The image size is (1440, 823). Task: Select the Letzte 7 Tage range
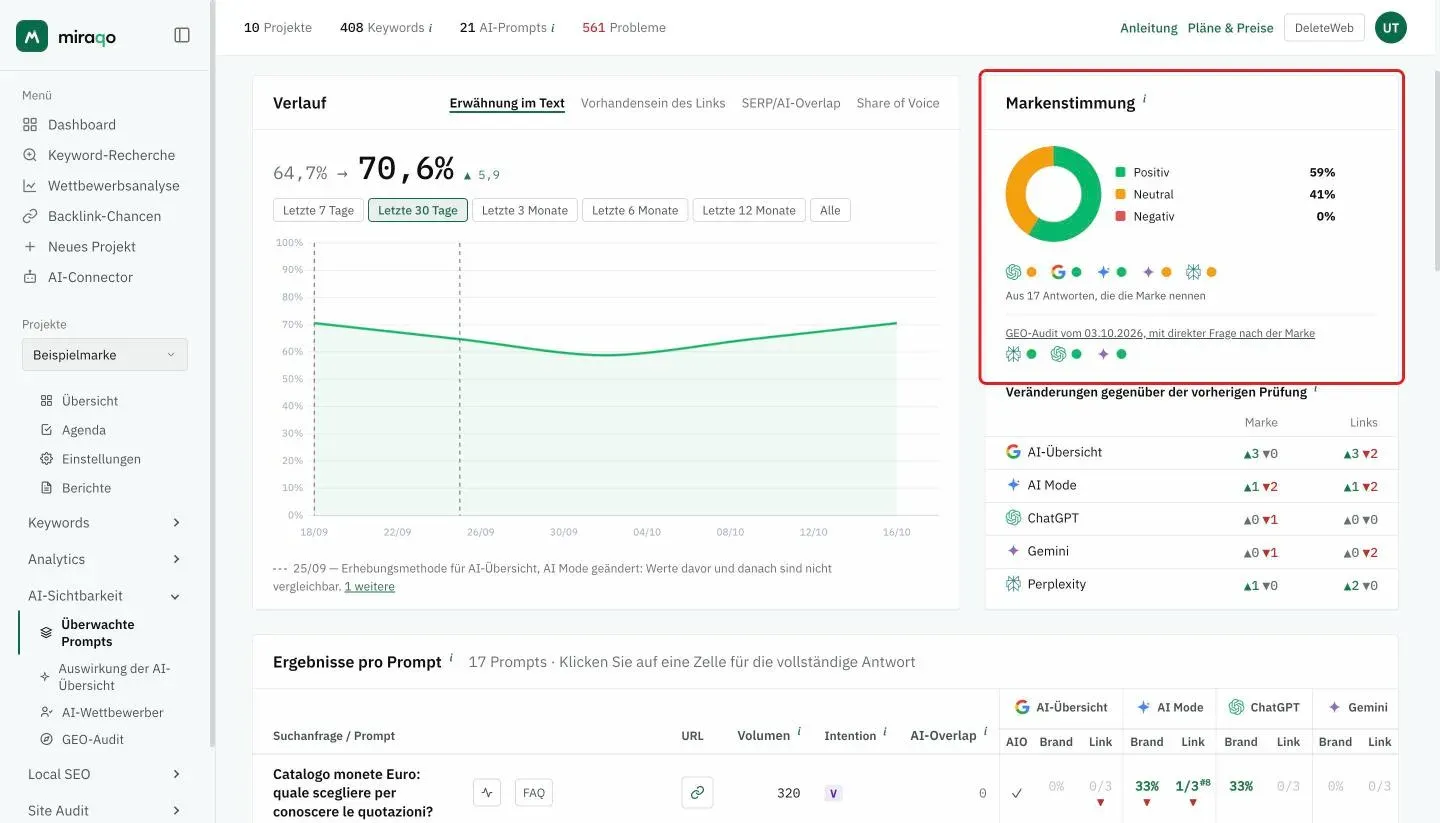click(x=318, y=210)
